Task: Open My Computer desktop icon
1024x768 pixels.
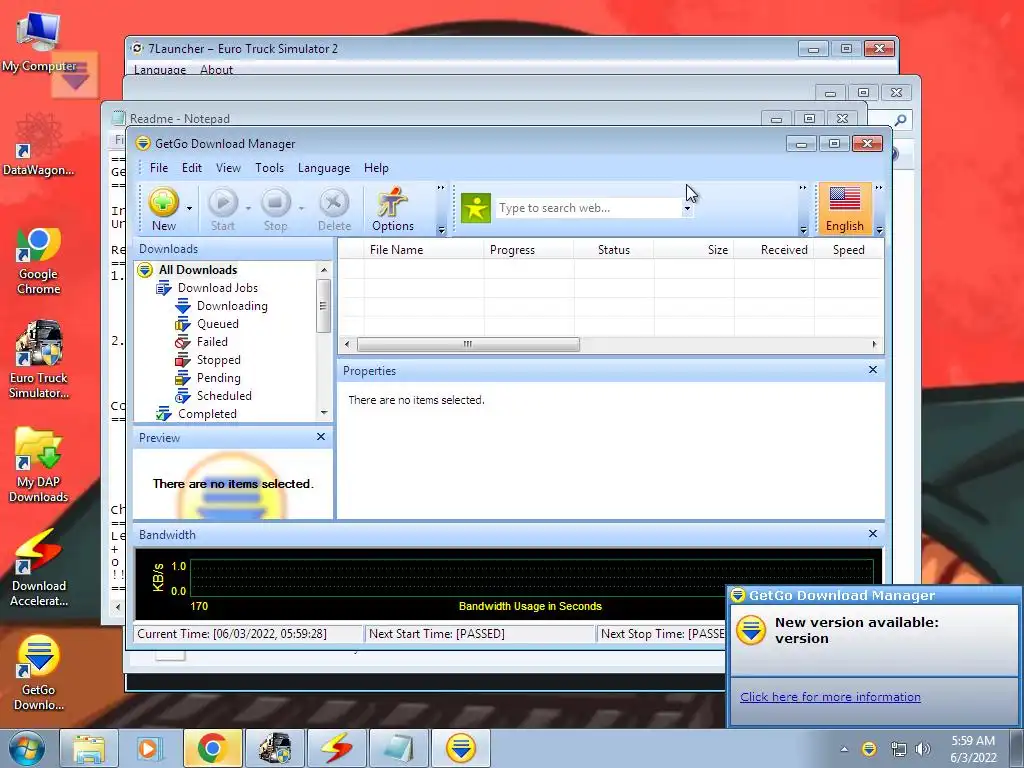Action: click(x=38, y=42)
